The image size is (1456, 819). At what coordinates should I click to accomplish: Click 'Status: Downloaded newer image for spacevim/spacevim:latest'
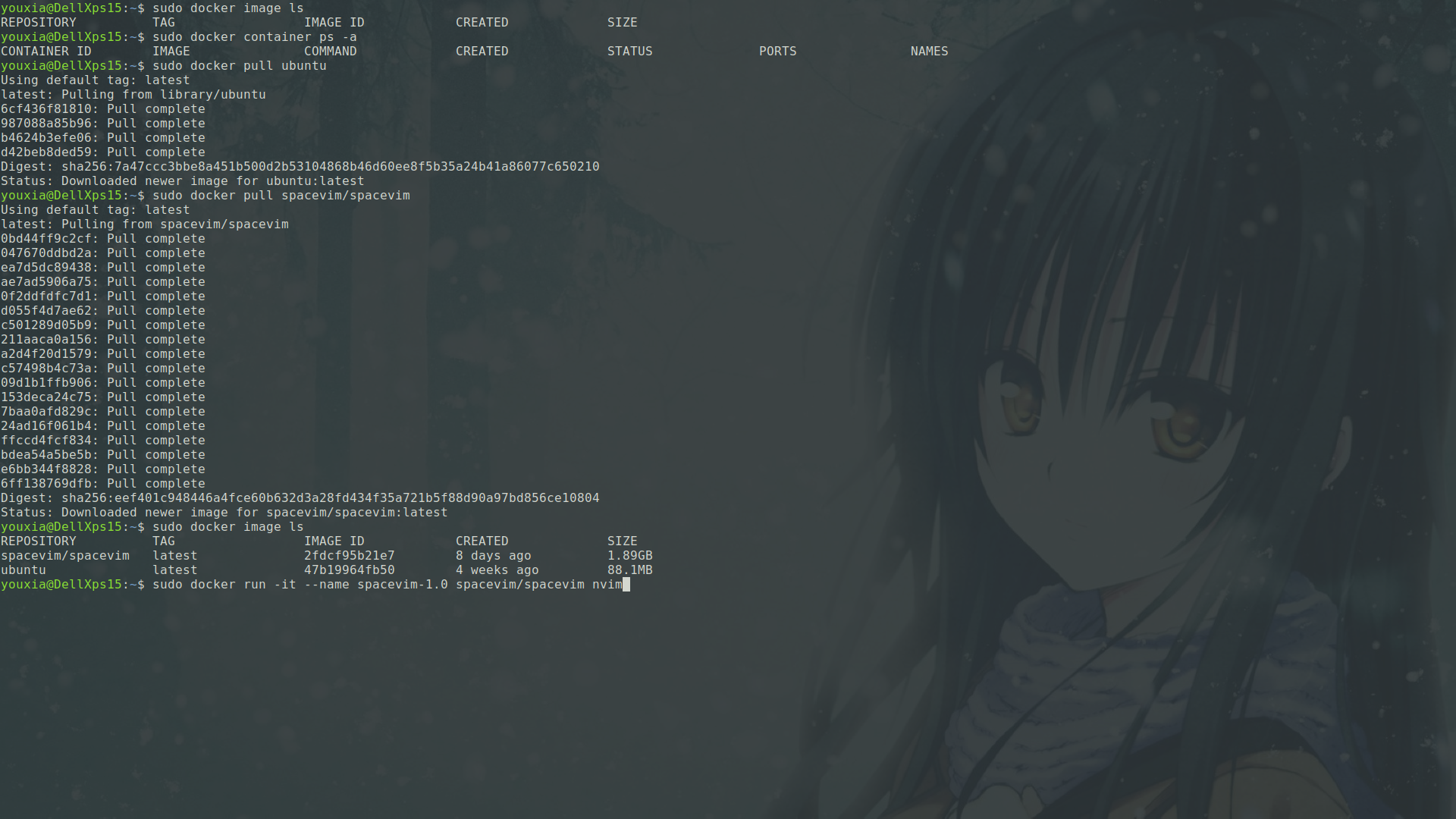224,513
